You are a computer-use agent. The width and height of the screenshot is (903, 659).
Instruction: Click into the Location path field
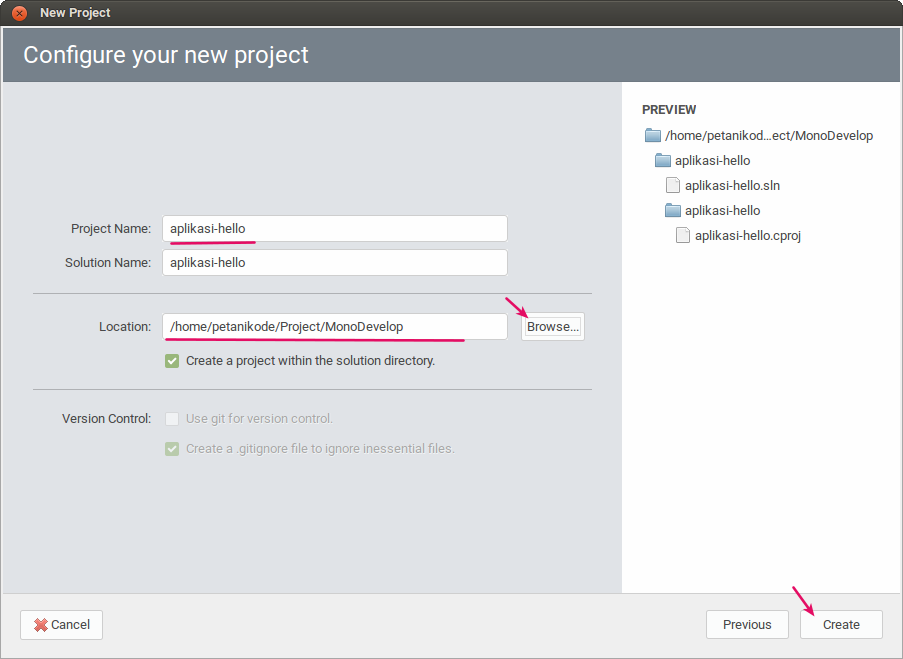tap(335, 327)
